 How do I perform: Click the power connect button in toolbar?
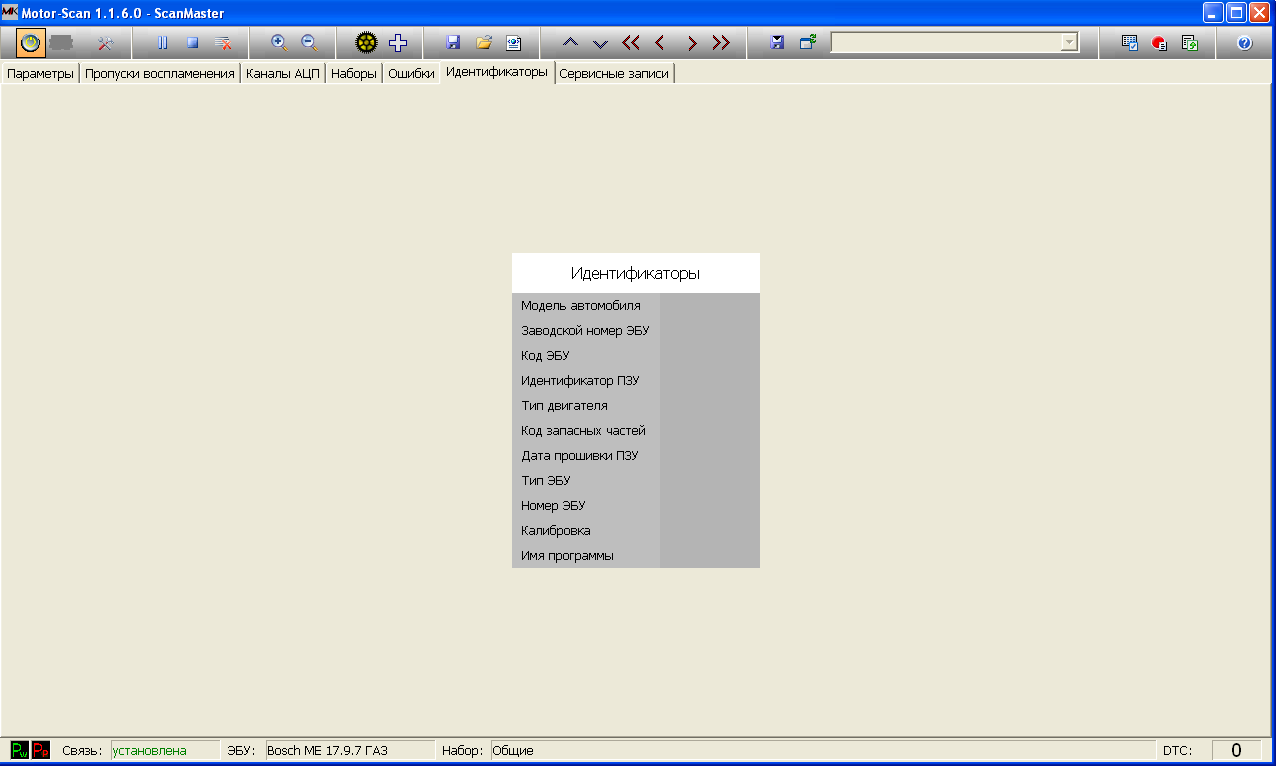click(31, 43)
